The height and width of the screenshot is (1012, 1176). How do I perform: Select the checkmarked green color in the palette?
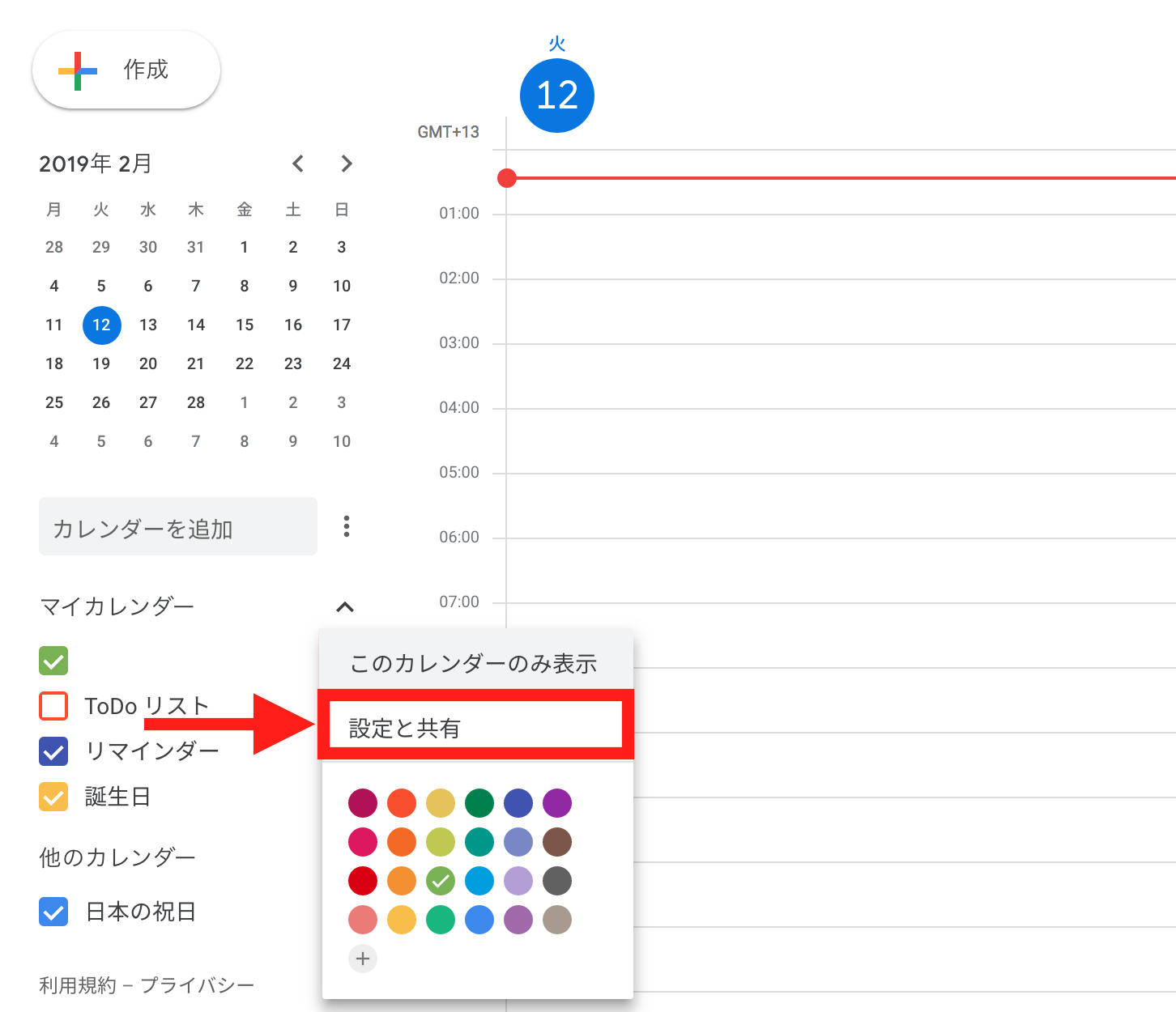tap(441, 881)
